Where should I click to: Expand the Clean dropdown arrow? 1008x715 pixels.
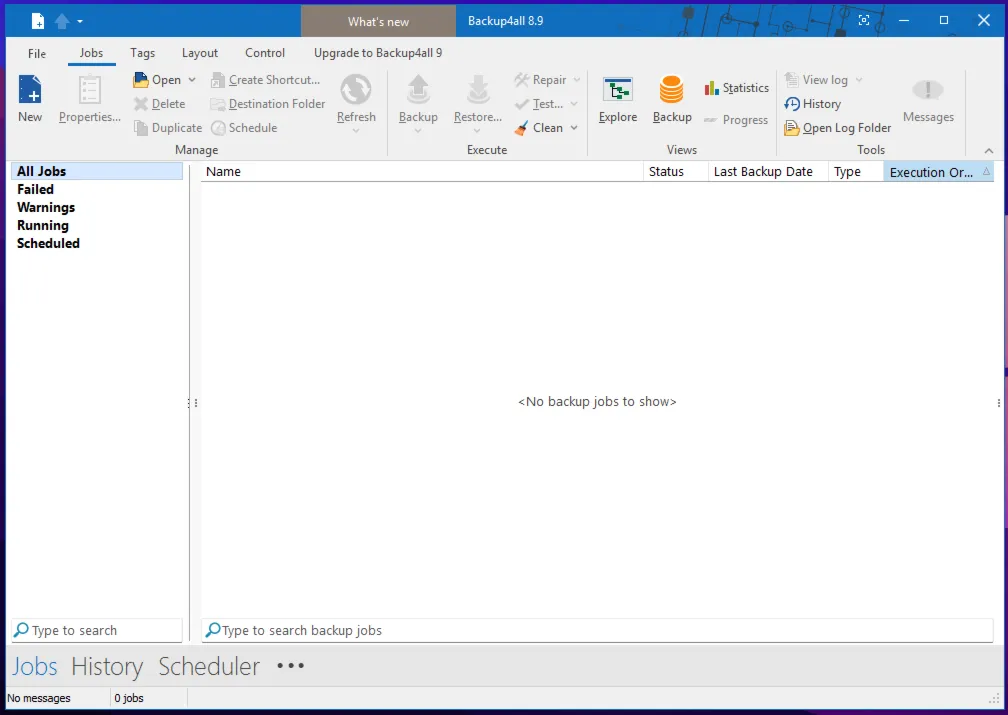574,128
